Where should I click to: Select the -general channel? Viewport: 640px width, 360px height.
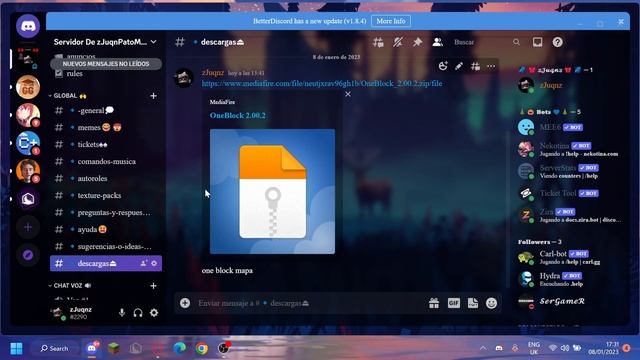[106, 111]
